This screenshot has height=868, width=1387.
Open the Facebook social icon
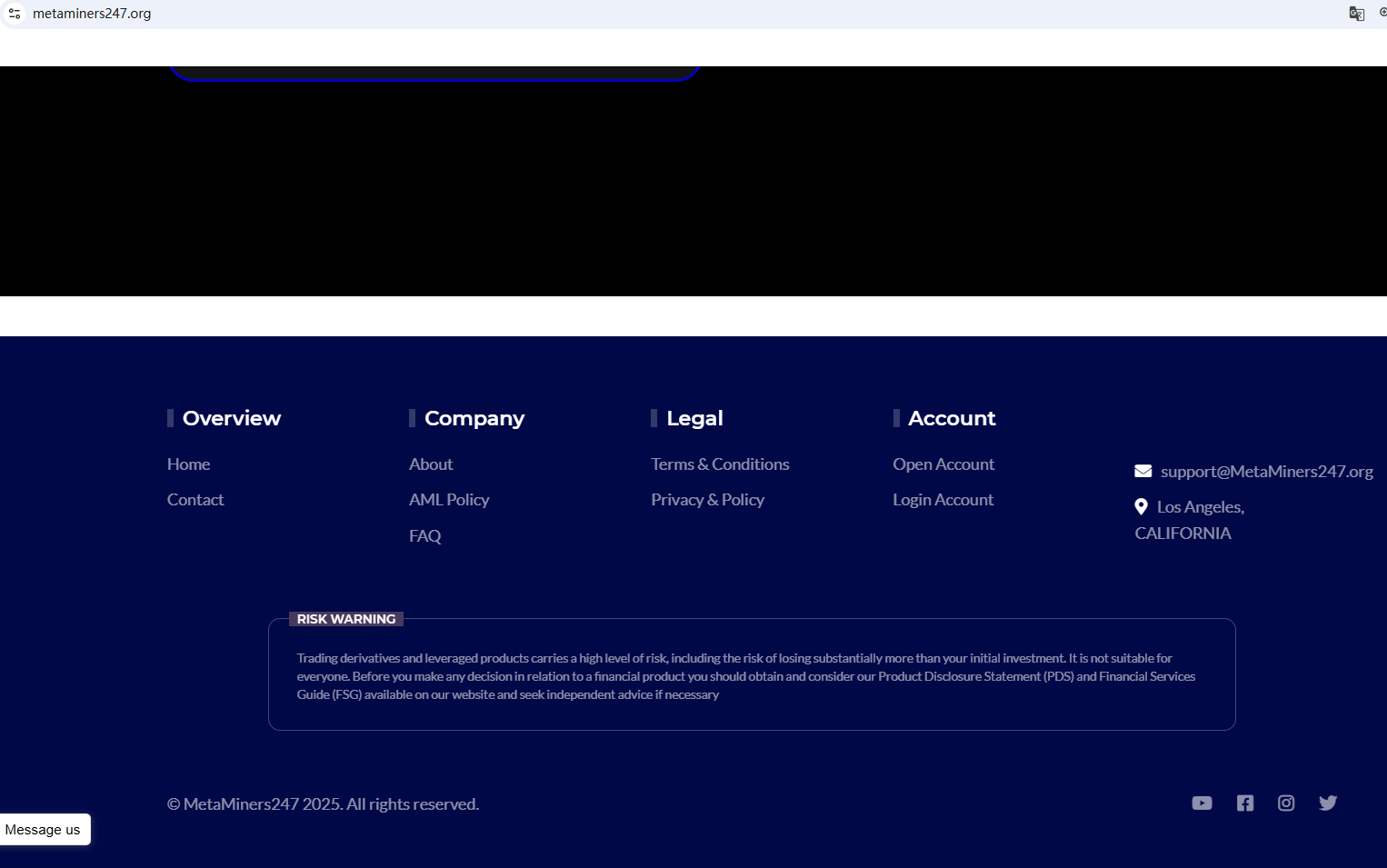tap(1245, 803)
